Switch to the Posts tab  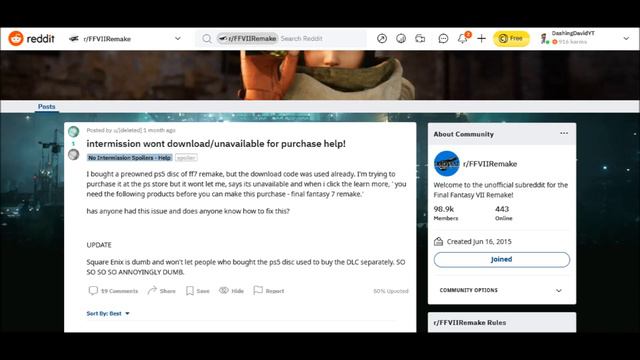click(47, 107)
